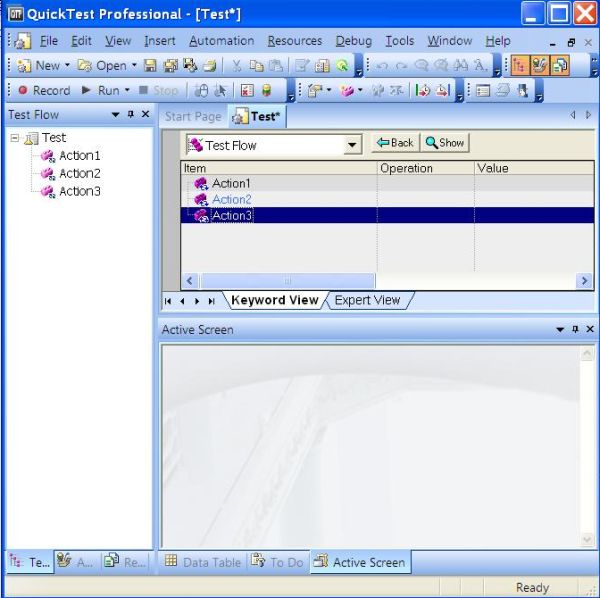Click the Start Transaction green-bar clock icon
This screenshot has height=598, width=600.
click(x=422, y=91)
